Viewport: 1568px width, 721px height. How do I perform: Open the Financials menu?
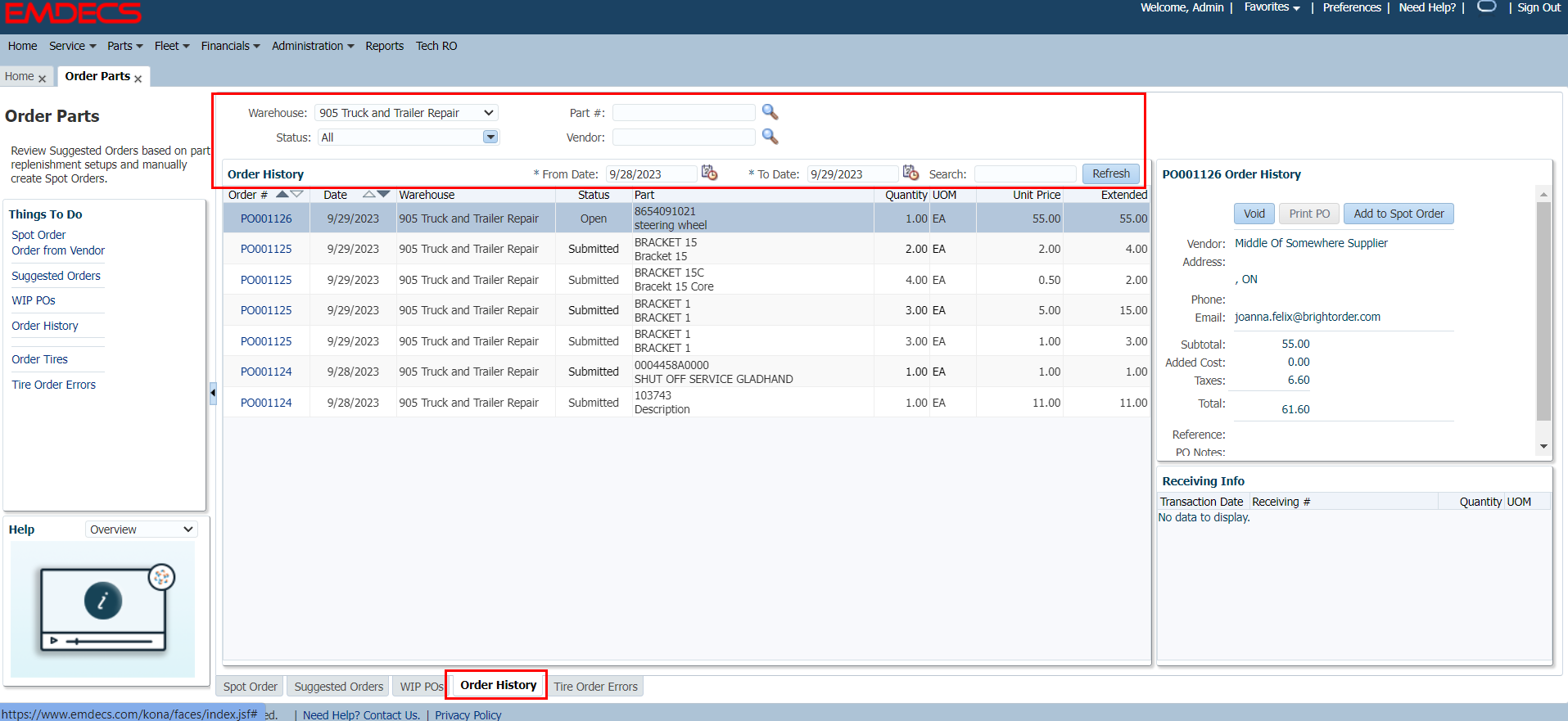(x=230, y=46)
